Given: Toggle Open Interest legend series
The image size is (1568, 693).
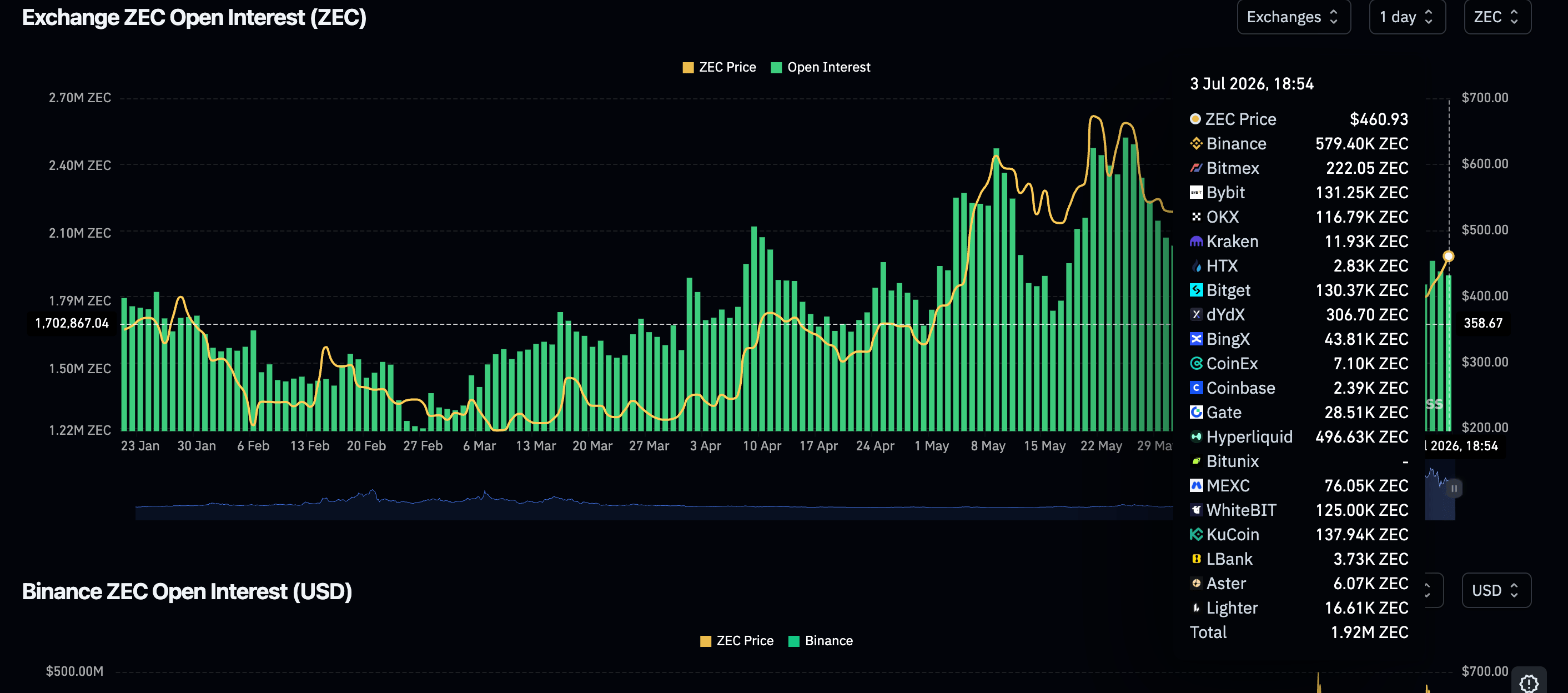Looking at the screenshot, I should [821, 68].
